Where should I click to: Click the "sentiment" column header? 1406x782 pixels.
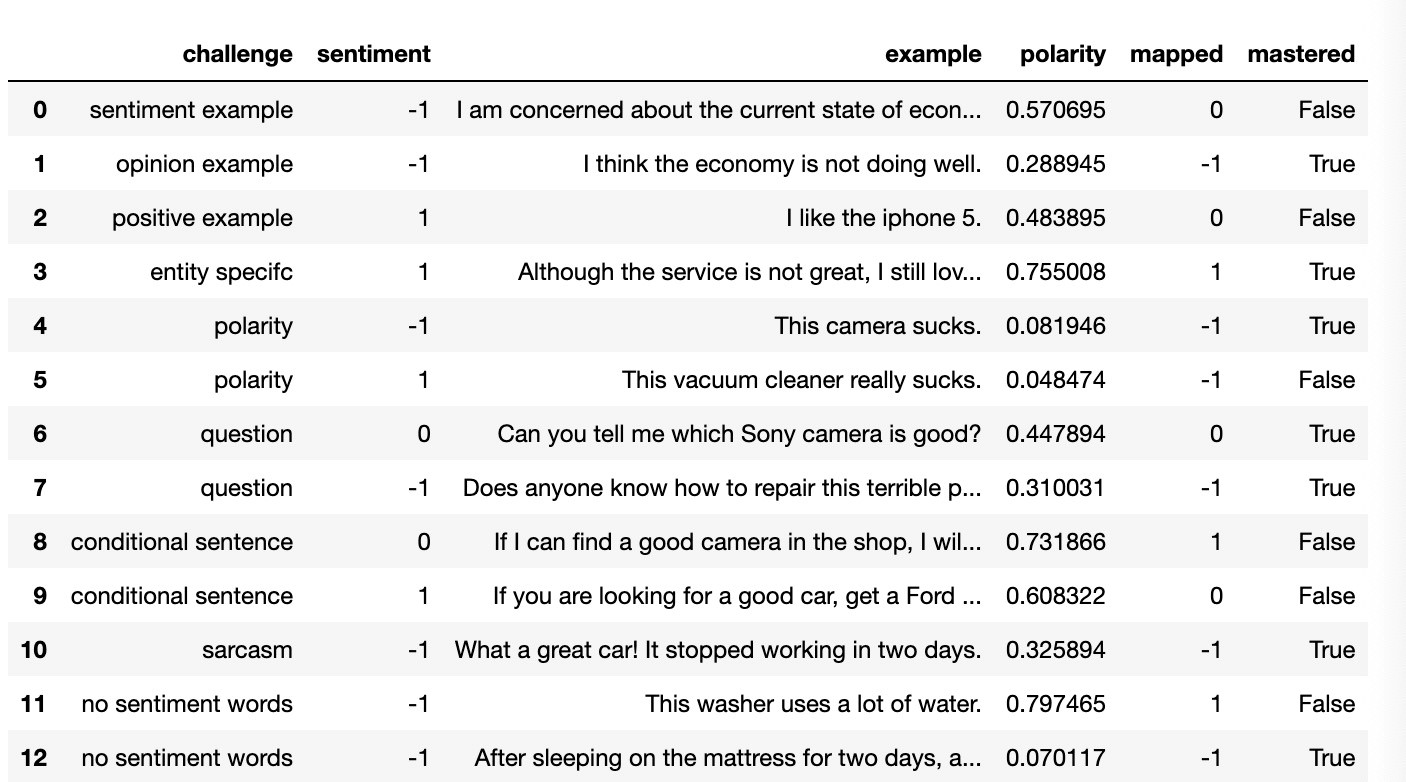tap(373, 54)
